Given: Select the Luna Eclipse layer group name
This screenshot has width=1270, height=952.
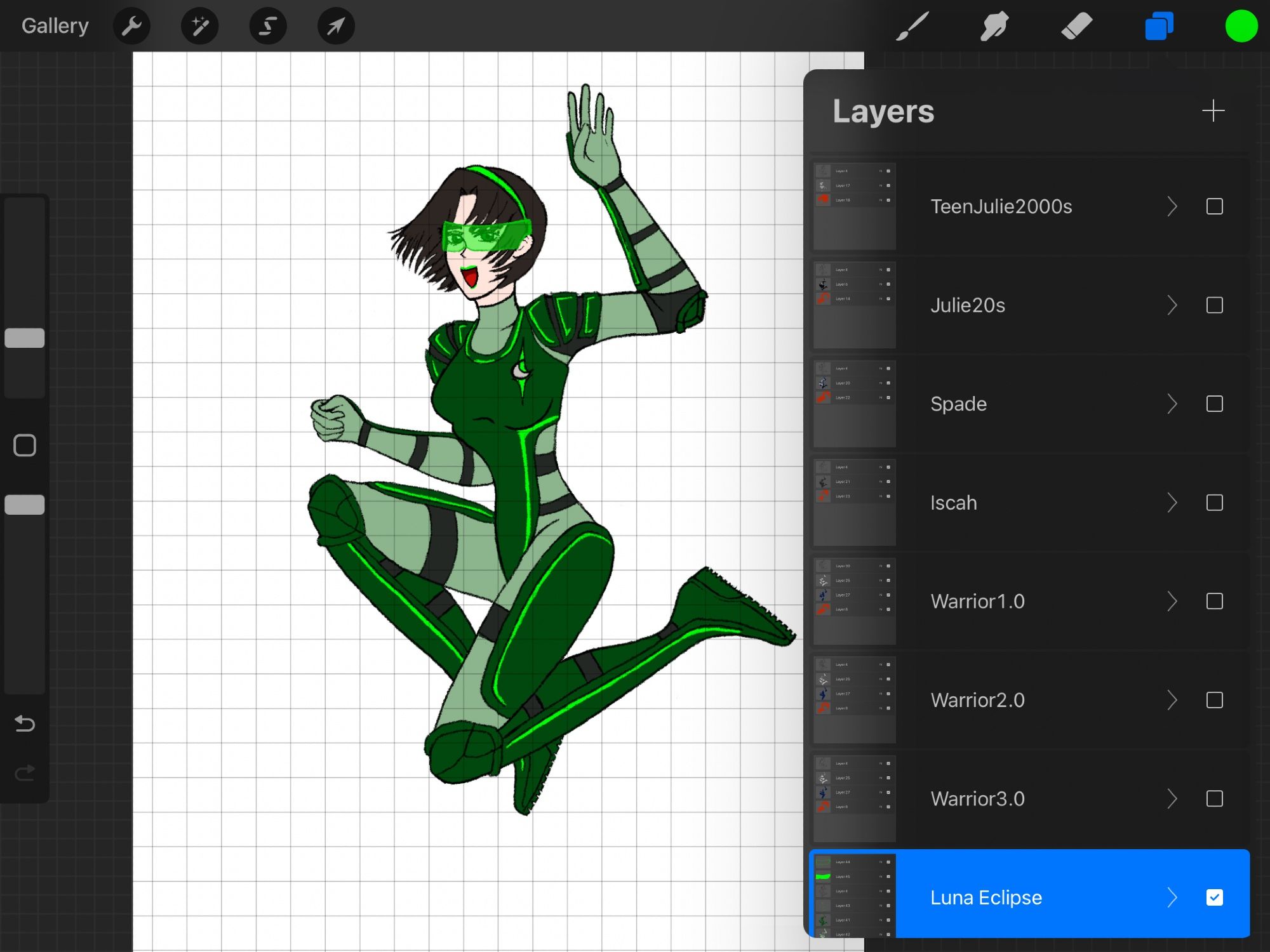Looking at the screenshot, I should (986, 897).
